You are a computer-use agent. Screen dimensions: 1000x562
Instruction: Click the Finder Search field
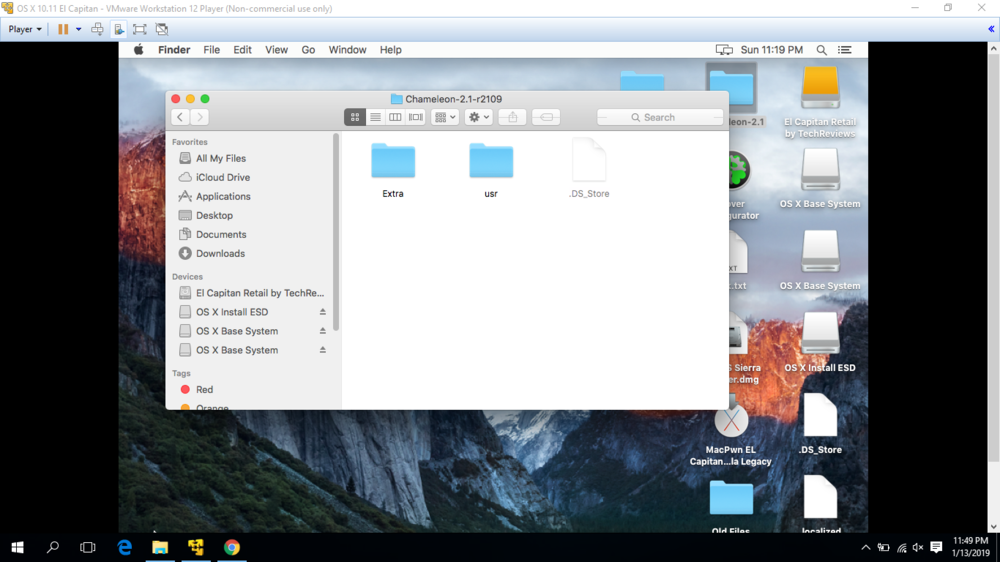pos(660,117)
